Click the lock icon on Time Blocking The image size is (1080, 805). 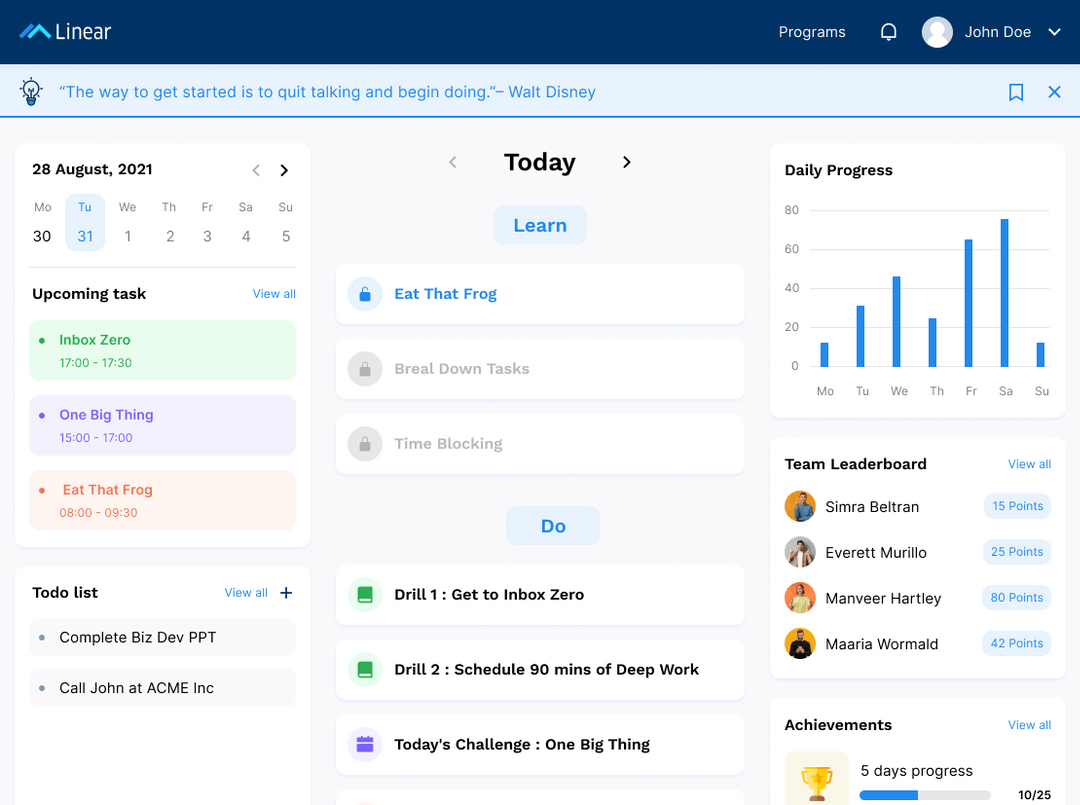coord(365,443)
